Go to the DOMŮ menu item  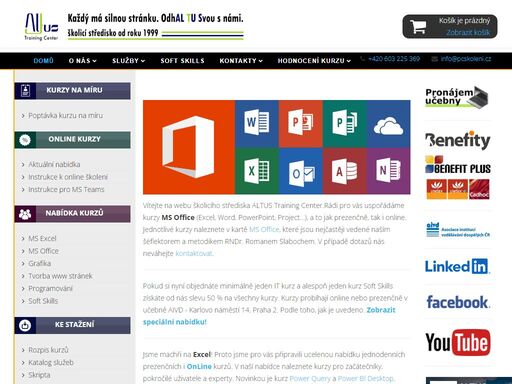point(43,61)
